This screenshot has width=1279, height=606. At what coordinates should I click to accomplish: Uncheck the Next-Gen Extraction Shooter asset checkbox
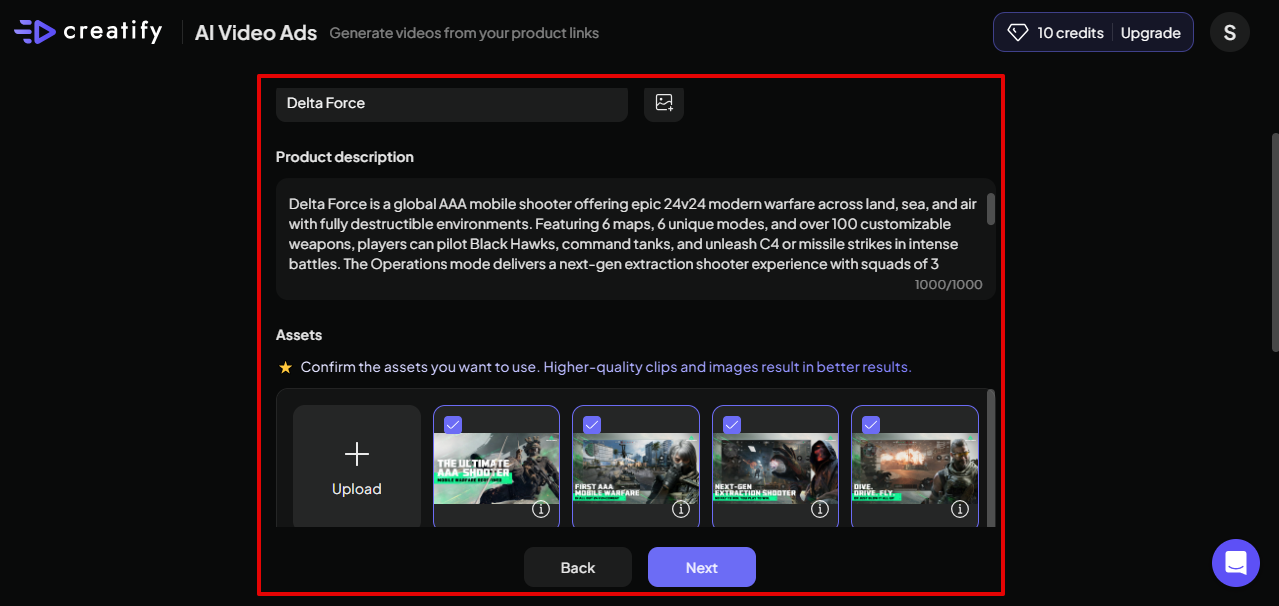[x=732, y=425]
